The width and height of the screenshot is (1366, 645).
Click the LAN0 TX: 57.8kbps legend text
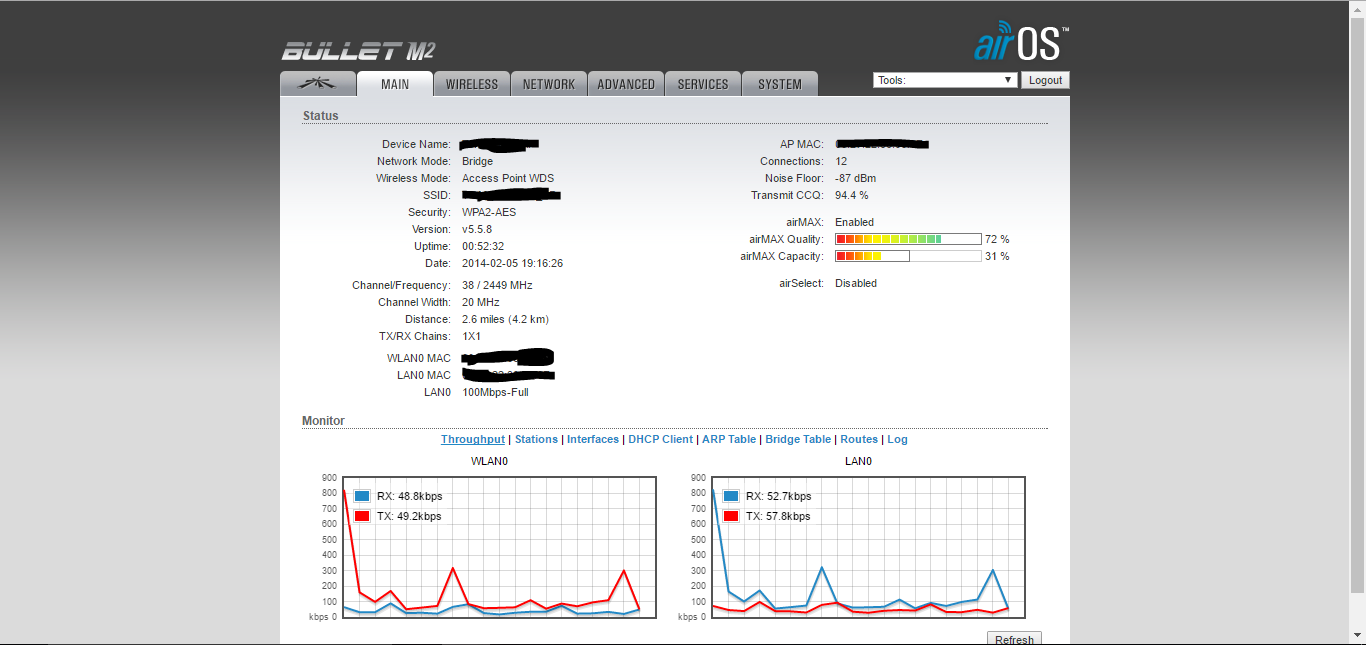click(778, 516)
